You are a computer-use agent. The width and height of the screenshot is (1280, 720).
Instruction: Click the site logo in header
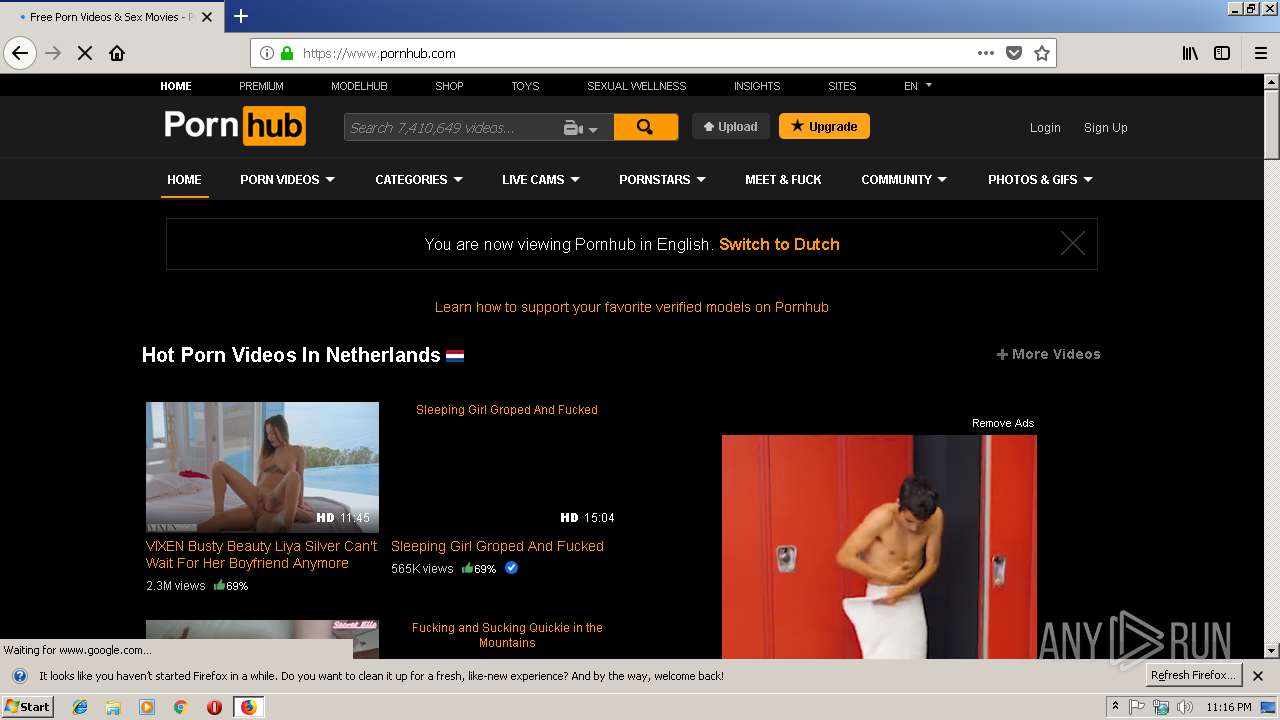235,126
